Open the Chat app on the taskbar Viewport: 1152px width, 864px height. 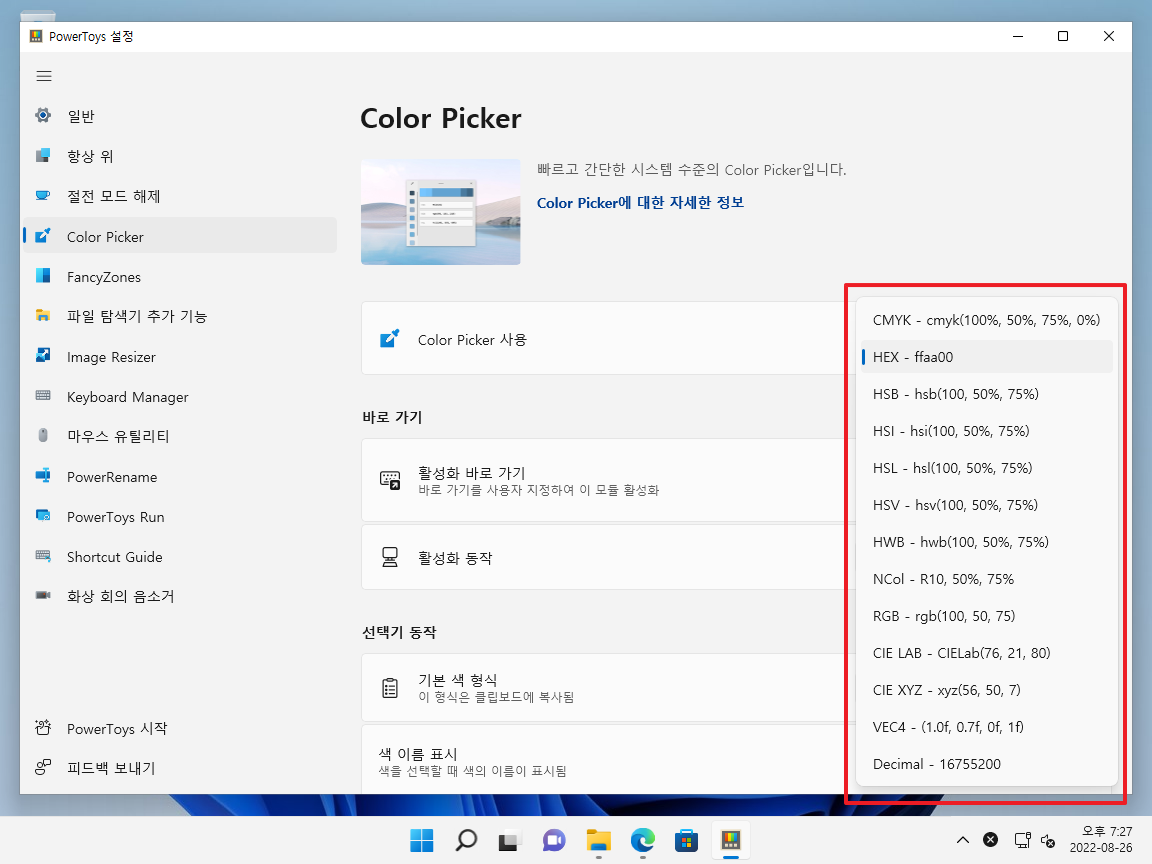point(554,840)
